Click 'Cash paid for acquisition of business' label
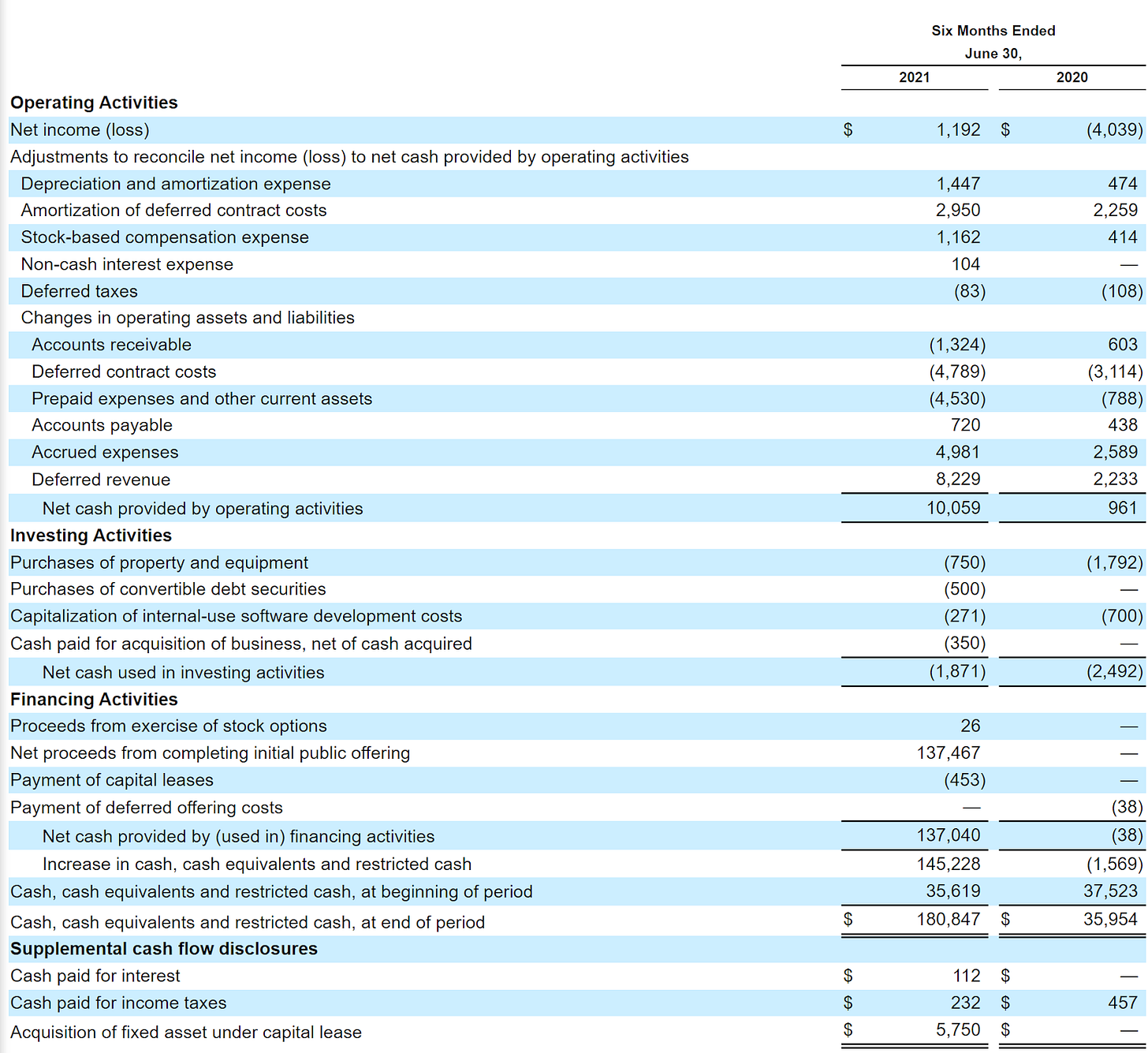1148x1053 pixels. [x=241, y=644]
